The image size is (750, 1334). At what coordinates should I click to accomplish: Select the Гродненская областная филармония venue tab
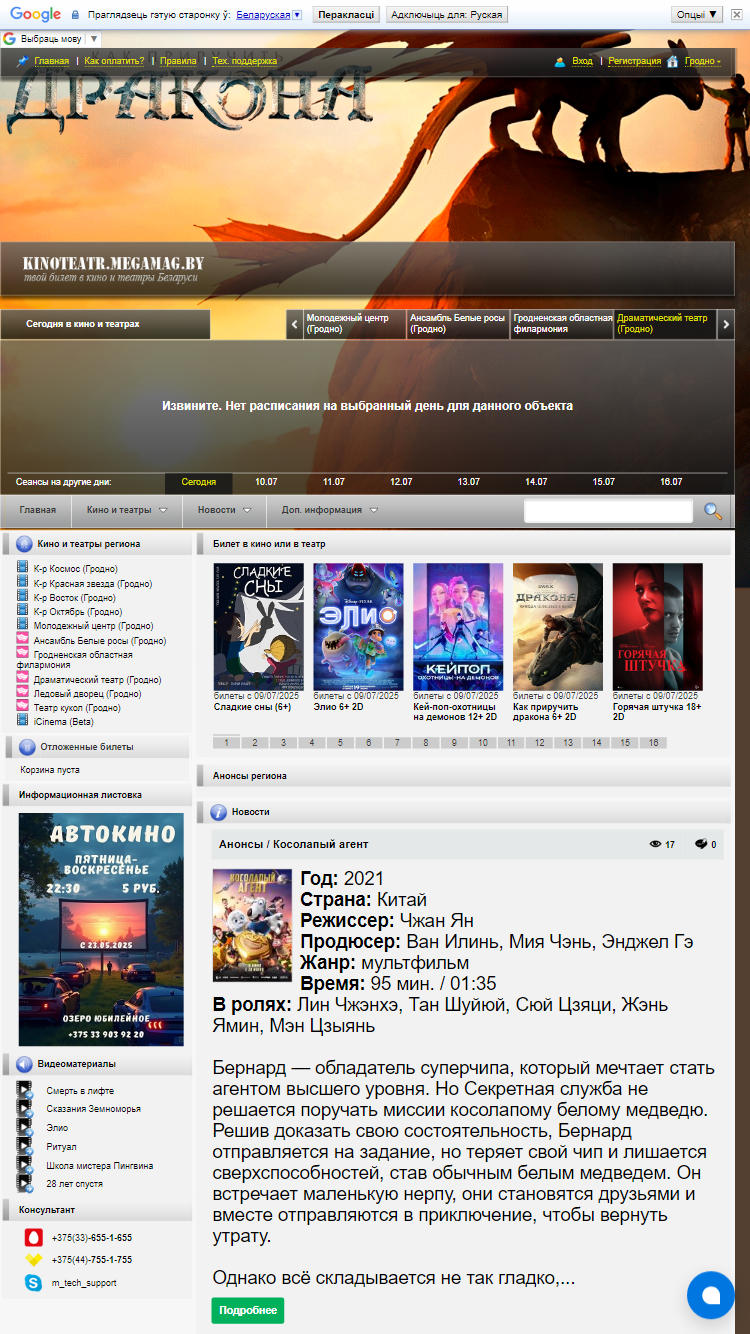(x=563, y=324)
